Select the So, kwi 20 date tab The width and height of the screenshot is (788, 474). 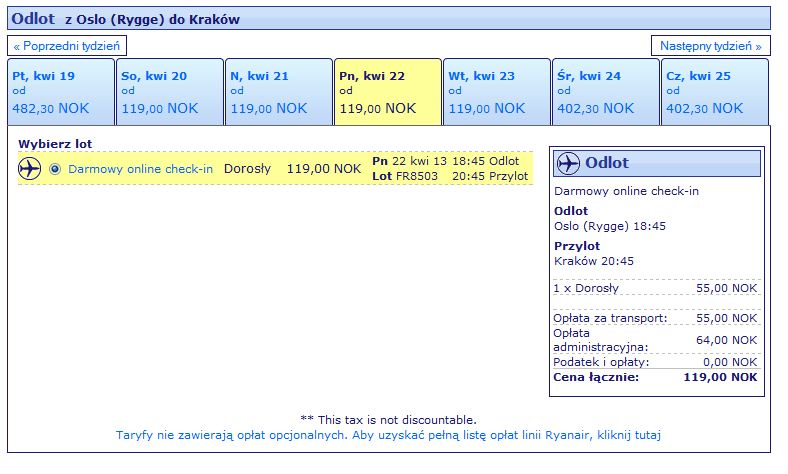[x=170, y=92]
